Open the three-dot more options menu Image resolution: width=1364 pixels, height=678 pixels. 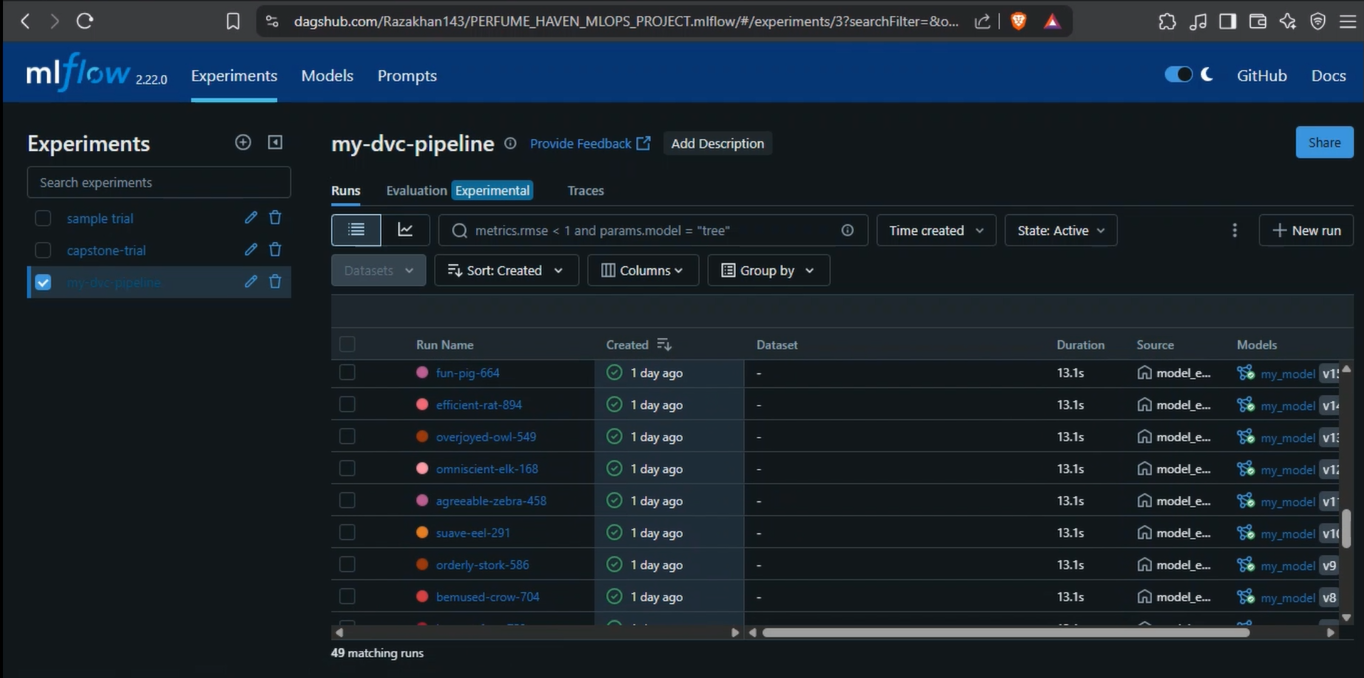pos(1234,230)
